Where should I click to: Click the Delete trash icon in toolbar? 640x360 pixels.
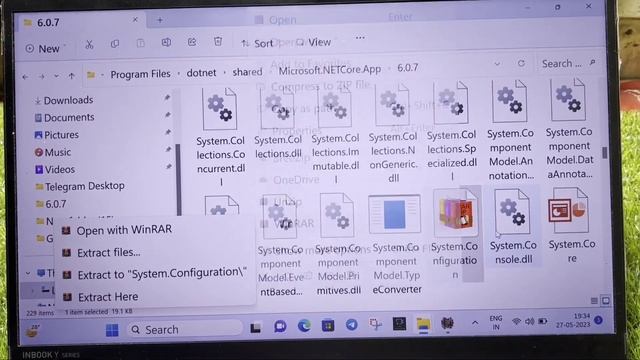click(x=218, y=41)
